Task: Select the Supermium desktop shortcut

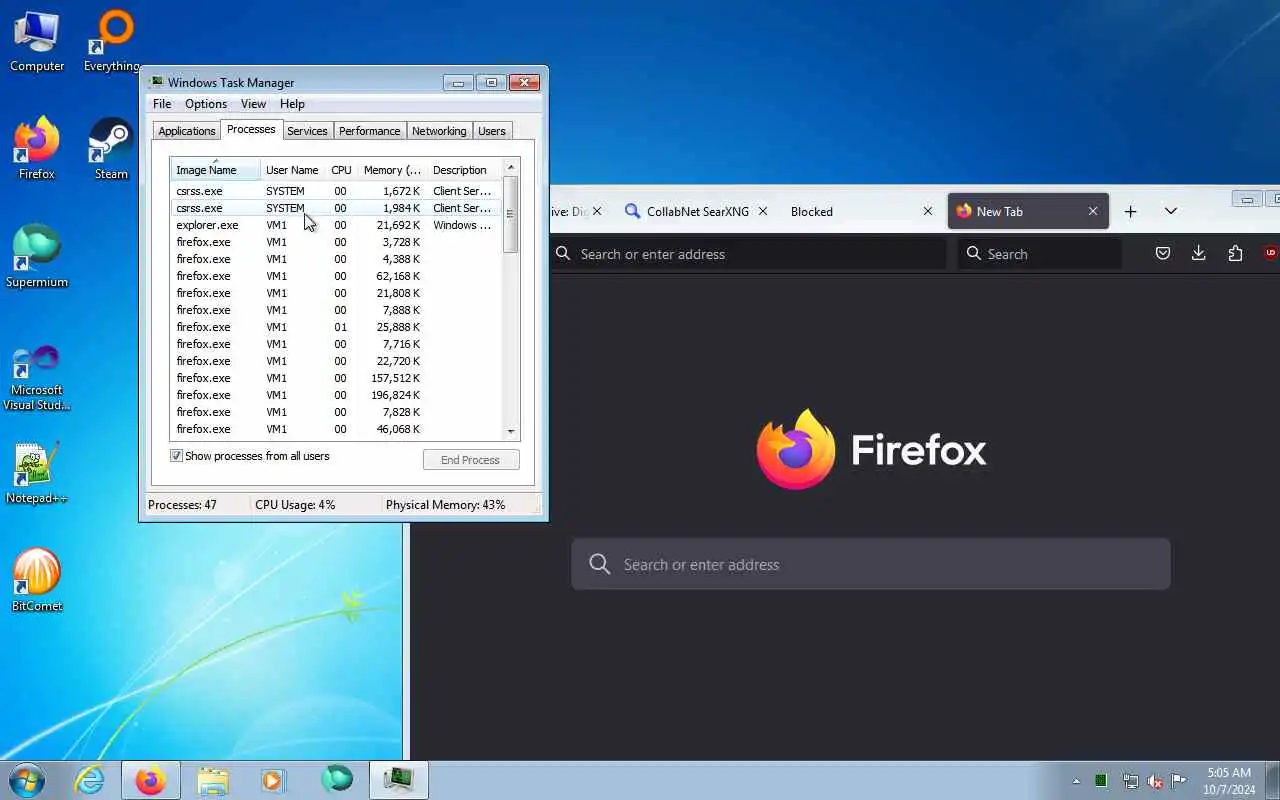Action: (37, 257)
